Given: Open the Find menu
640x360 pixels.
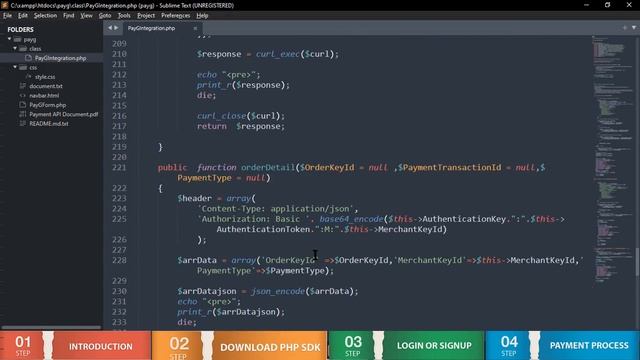Looking at the screenshot, I should click(x=69, y=16).
